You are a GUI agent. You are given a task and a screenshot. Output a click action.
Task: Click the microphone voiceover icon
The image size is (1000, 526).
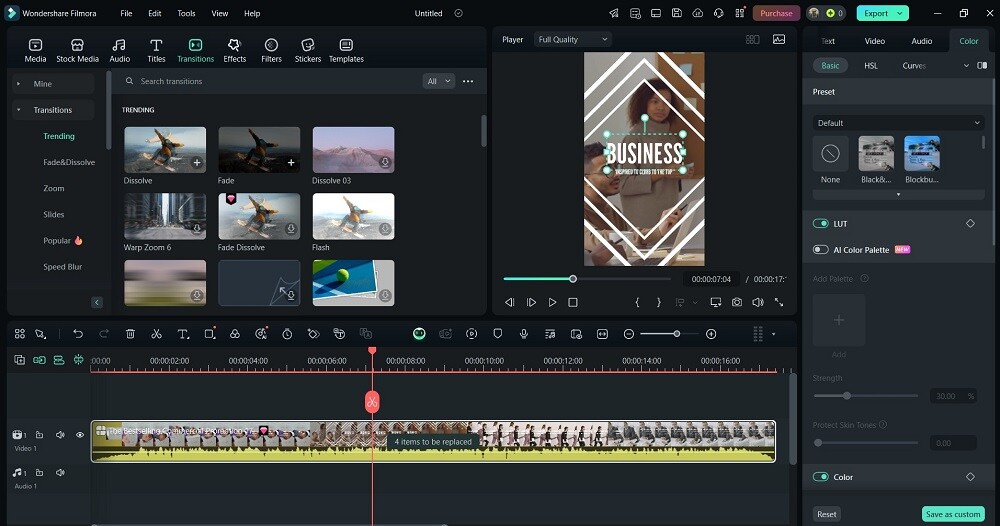(x=524, y=333)
